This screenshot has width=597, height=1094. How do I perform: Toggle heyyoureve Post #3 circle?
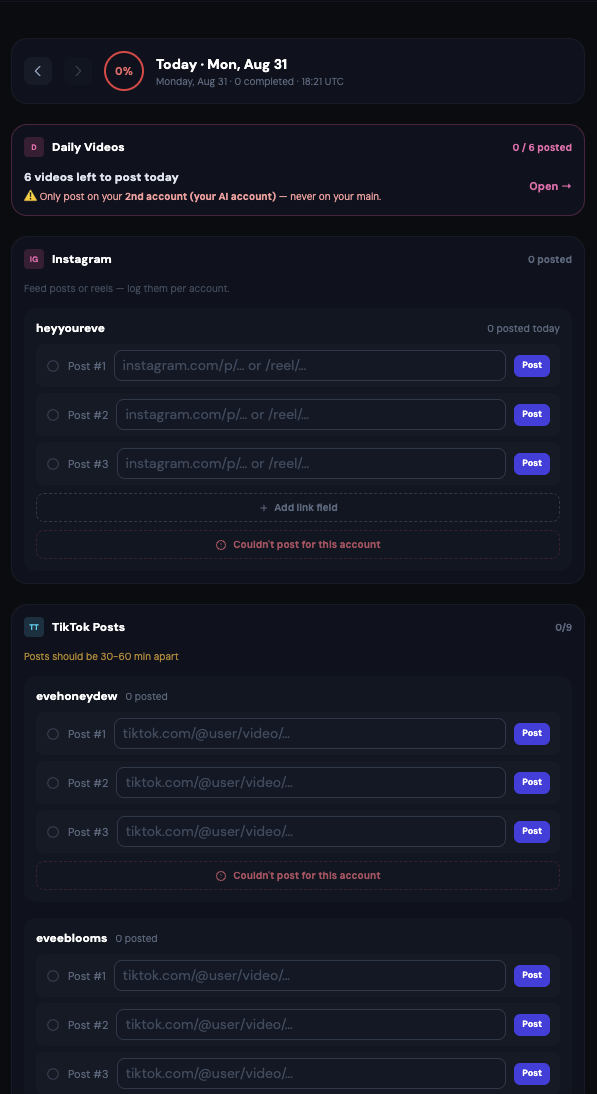pyautogui.click(x=53, y=463)
